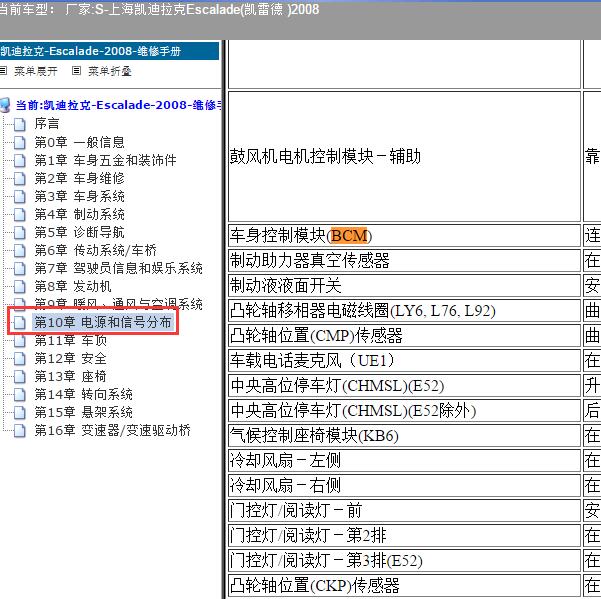Screen dimensions: 601x599
Task: Open 第9章 暖风、通风与空调系统
Action: pyautogui.click(x=118, y=304)
